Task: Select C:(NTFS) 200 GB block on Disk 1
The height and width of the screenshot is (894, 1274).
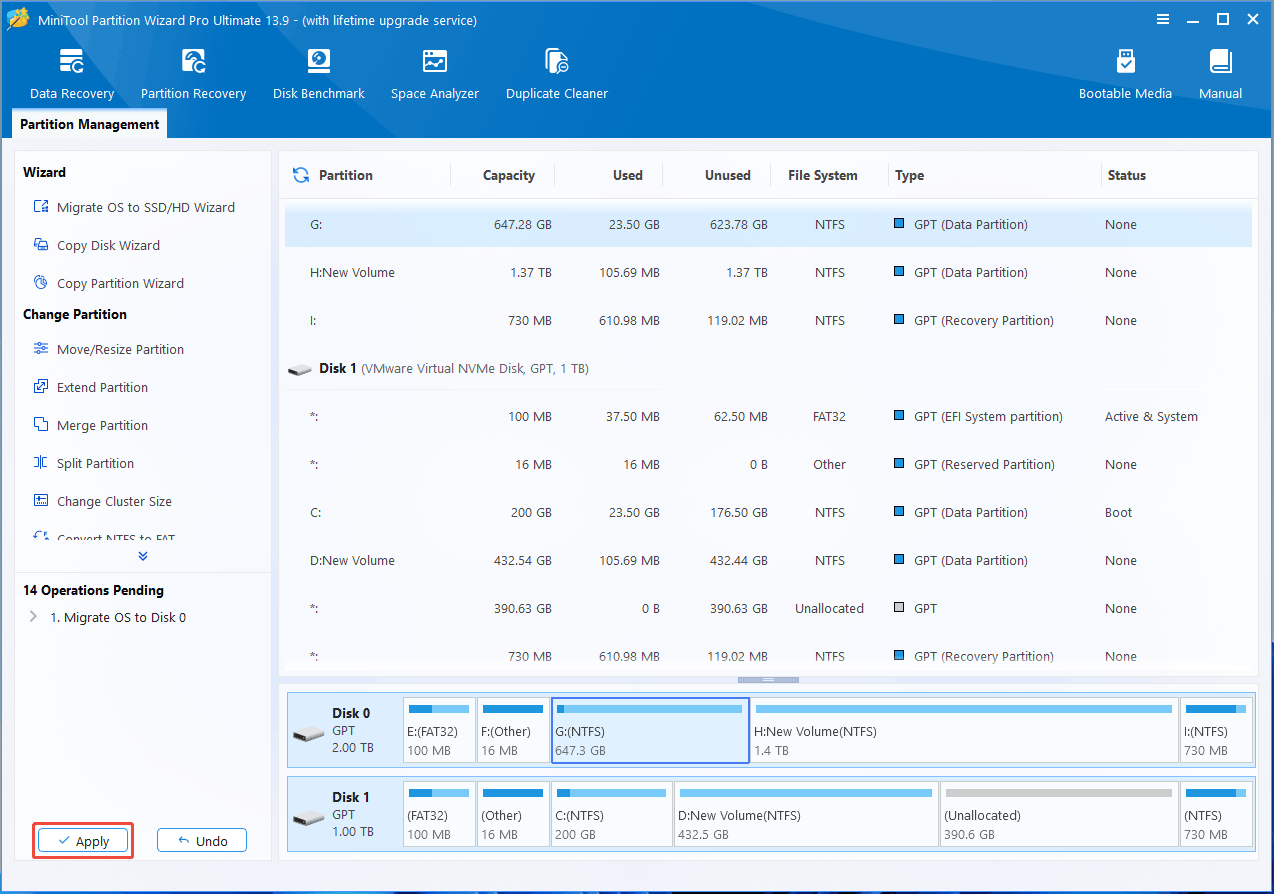Action: pos(612,815)
